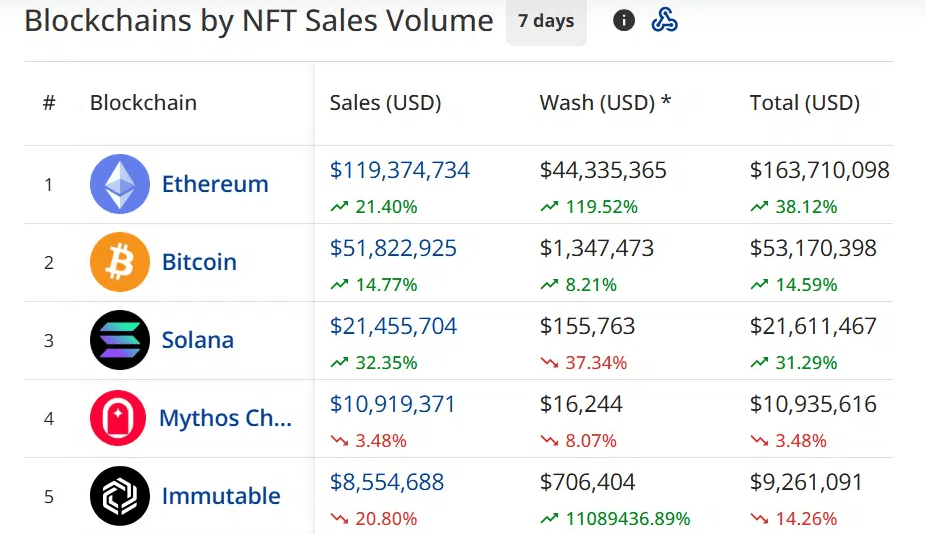Click the black Immutable logo icon
This screenshot has height=534, width=926.
click(x=120, y=496)
